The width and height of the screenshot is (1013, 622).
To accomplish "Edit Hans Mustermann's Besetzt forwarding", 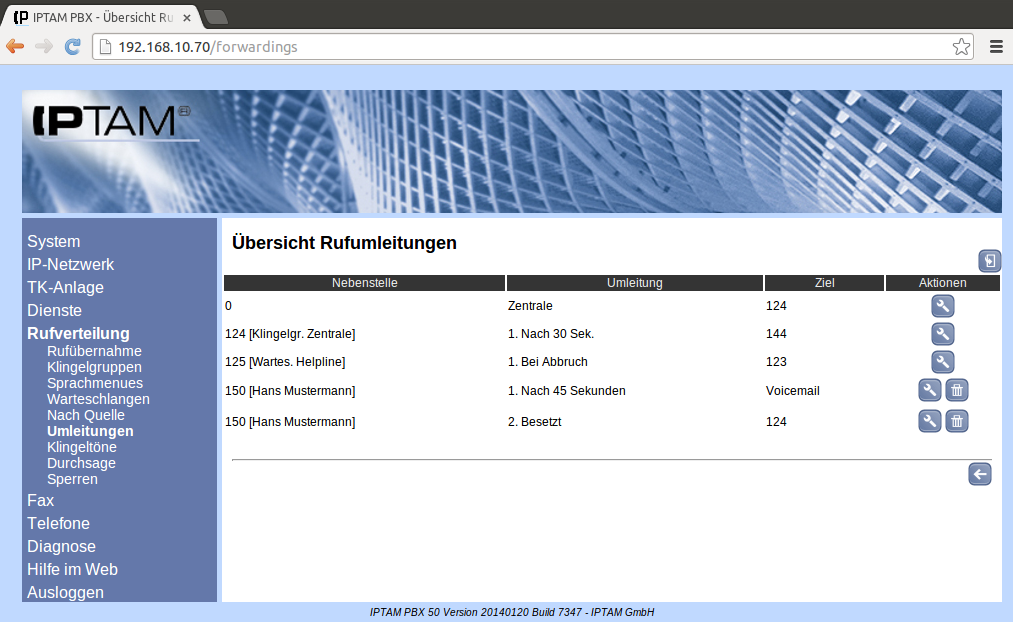I will click(x=929, y=422).
